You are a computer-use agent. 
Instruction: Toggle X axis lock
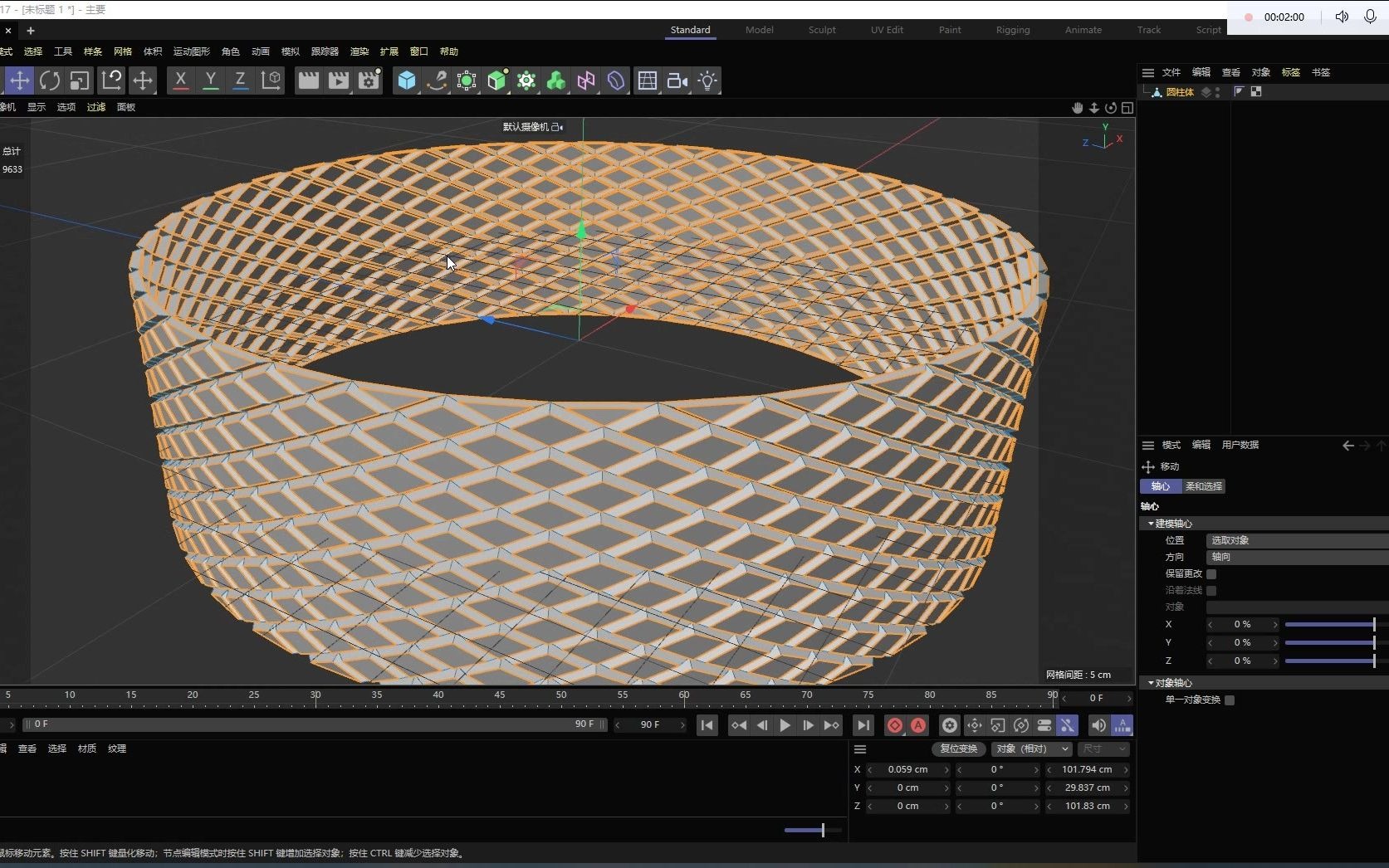point(180,80)
